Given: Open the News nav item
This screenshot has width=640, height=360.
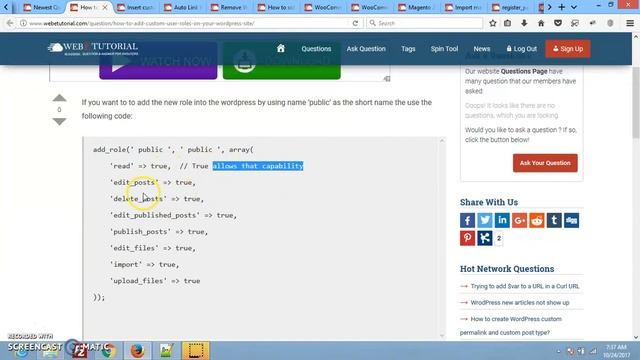Looking at the screenshot, I should [482, 49].
